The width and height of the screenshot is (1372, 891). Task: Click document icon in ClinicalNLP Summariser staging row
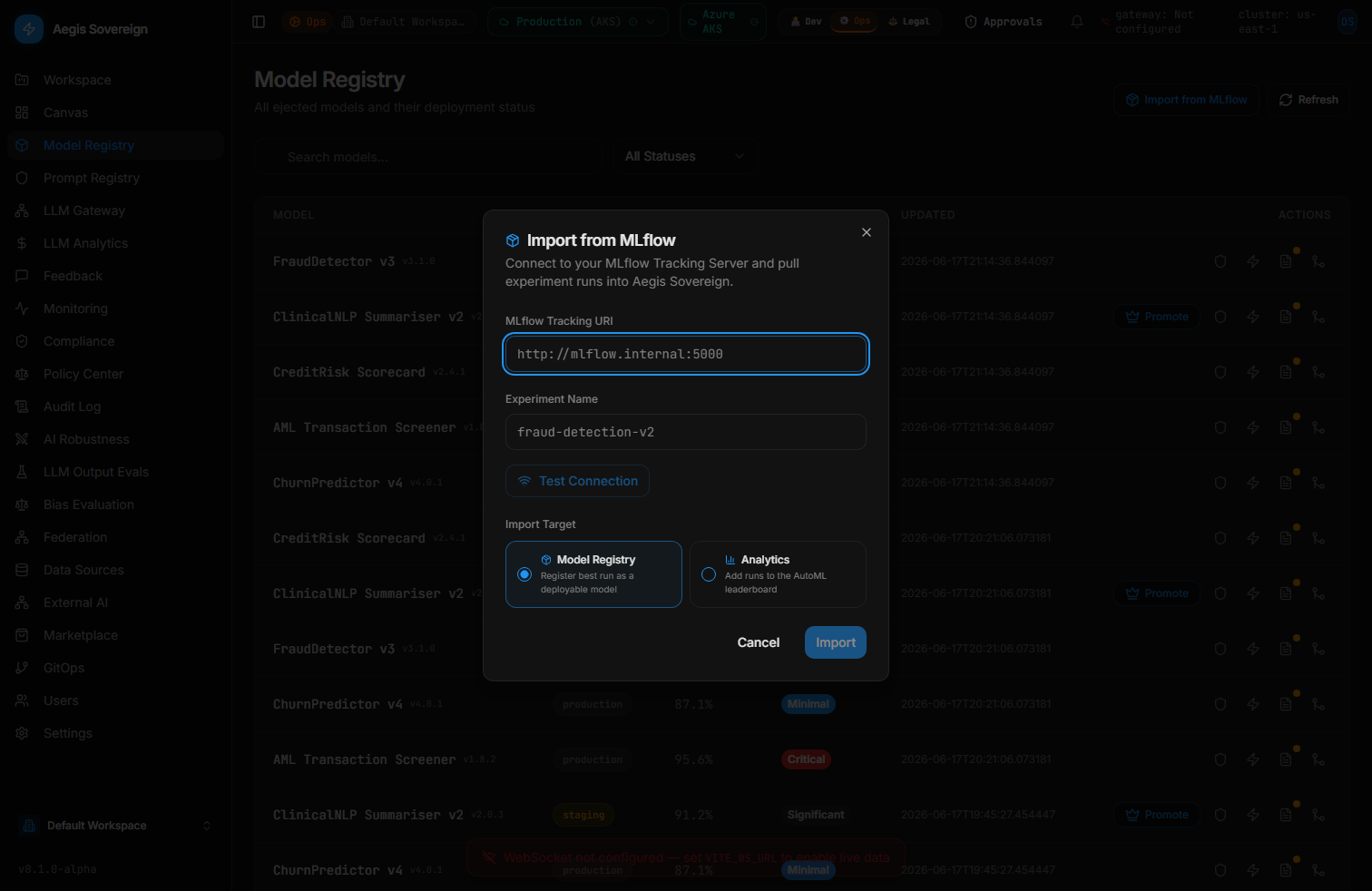click(1286, 815)
